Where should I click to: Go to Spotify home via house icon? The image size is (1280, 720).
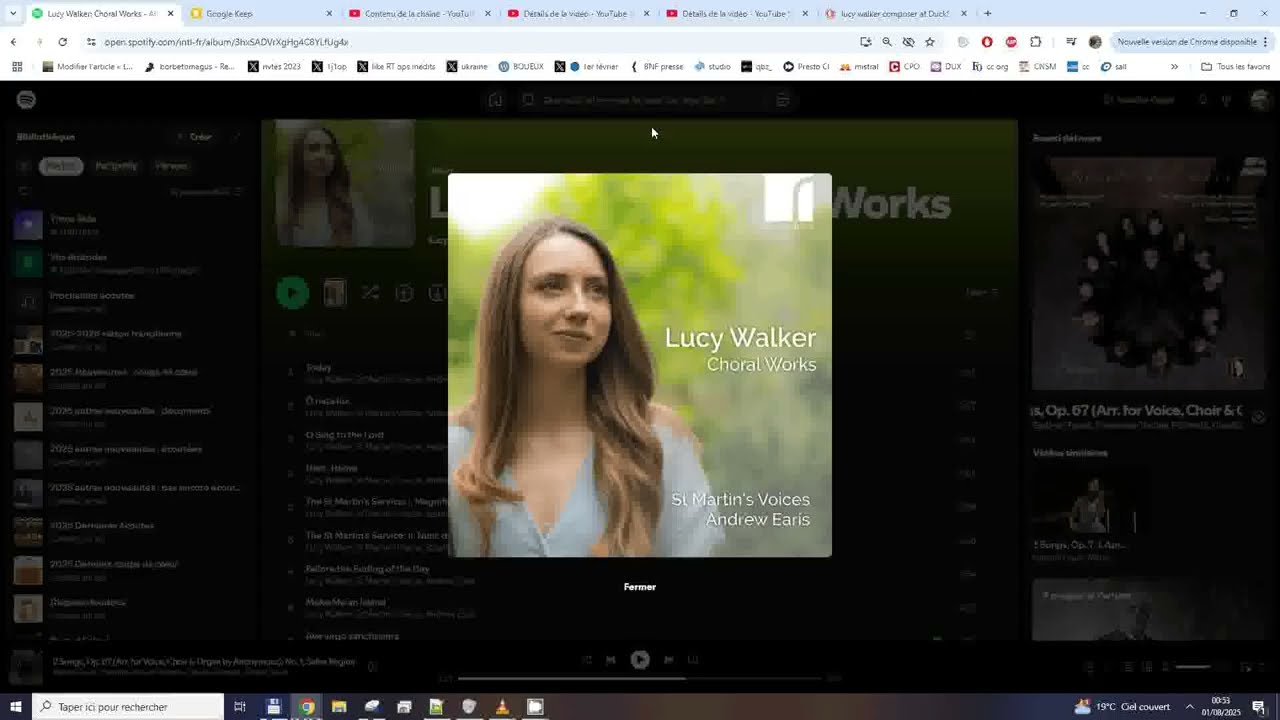click(x=495, y=100)
